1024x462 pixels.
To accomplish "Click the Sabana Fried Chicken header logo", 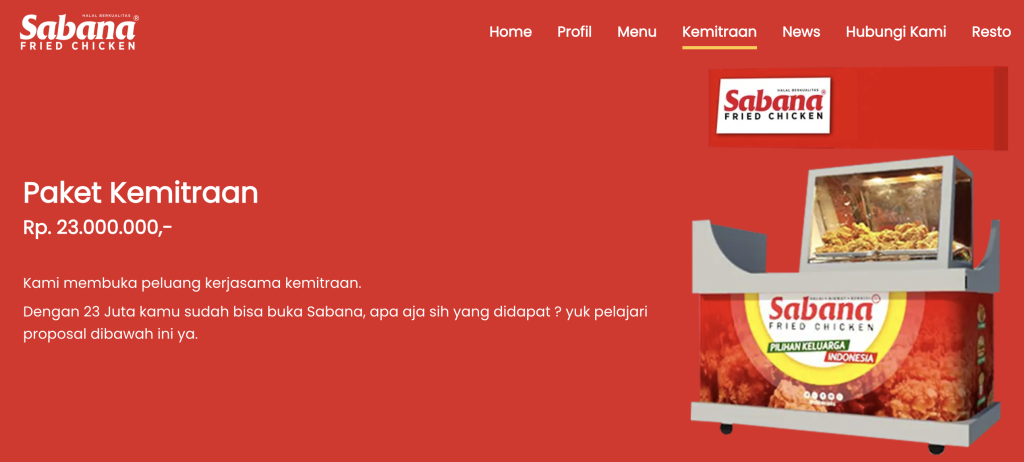I will point(79,32).
